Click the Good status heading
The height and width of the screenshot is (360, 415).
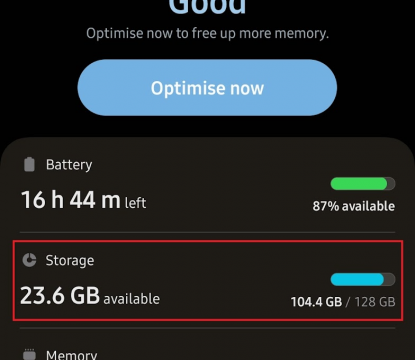(x=207, y=7)
